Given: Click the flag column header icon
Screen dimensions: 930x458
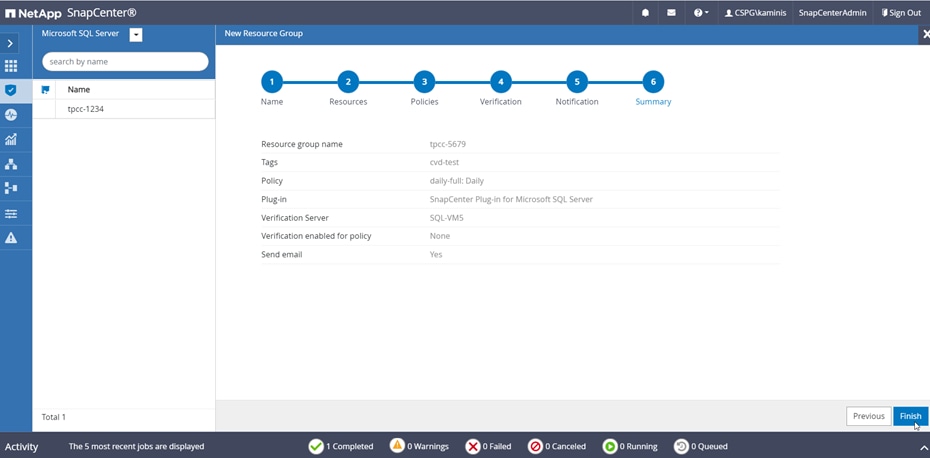Looking at the screenshot, I should tap(45, 90).
